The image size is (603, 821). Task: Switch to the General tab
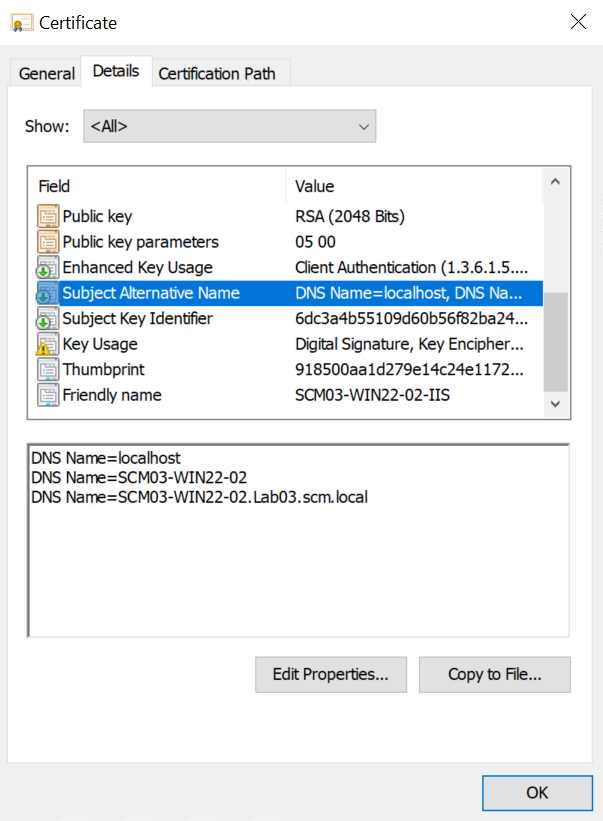click(47, 73)
